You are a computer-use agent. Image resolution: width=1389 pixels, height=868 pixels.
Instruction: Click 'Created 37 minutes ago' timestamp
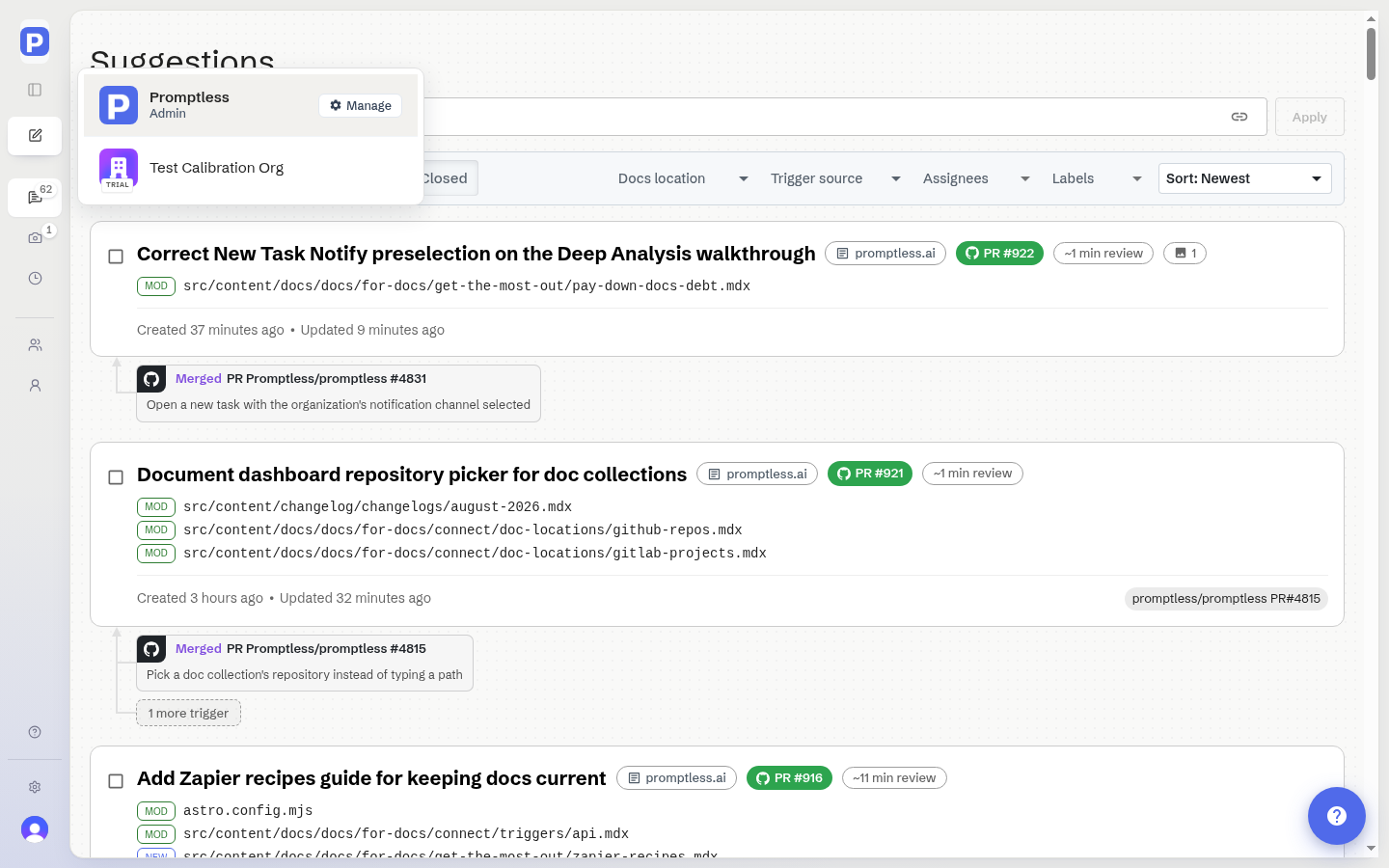[210, 330]
